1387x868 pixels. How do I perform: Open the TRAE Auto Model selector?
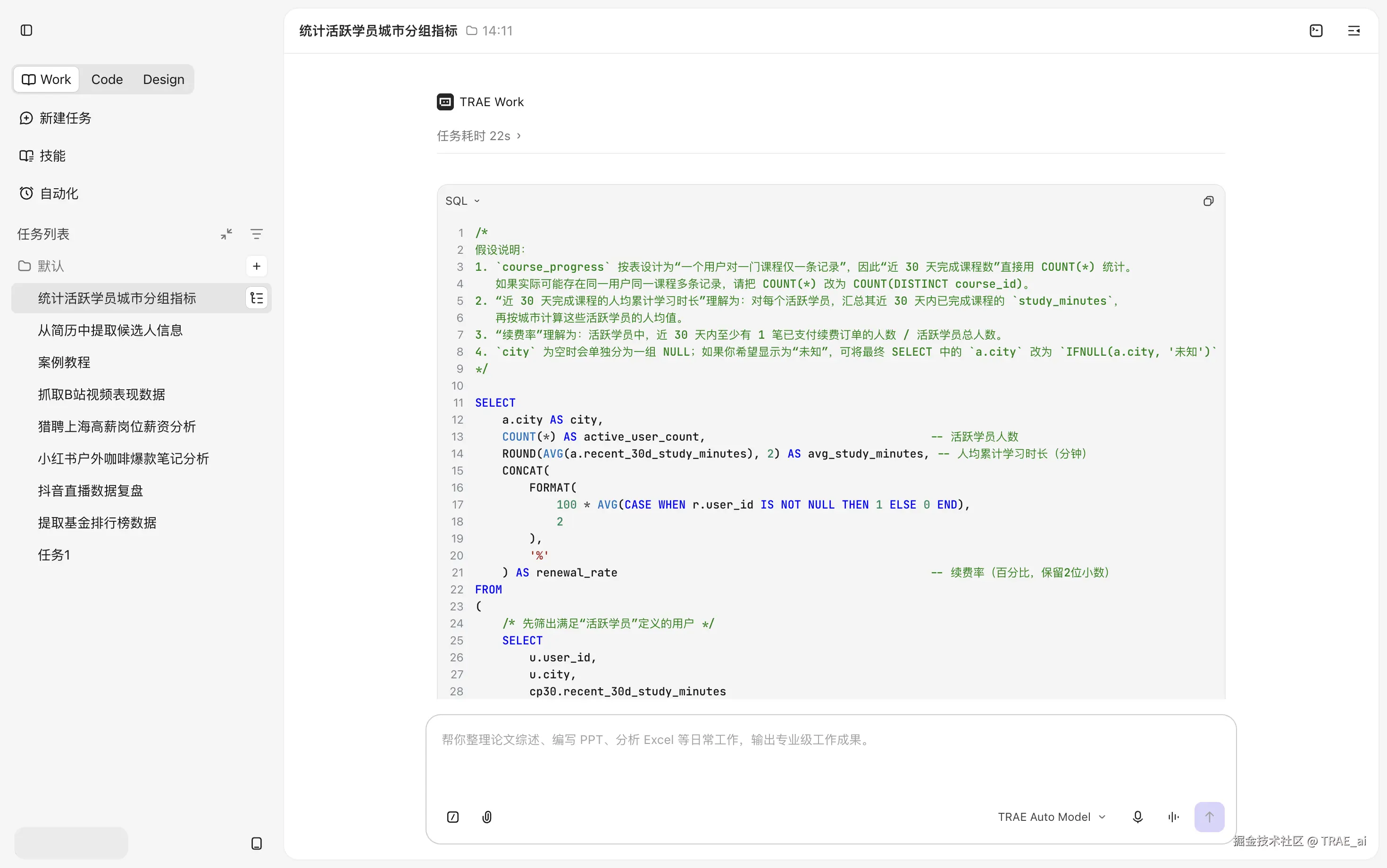(1051, 816)
